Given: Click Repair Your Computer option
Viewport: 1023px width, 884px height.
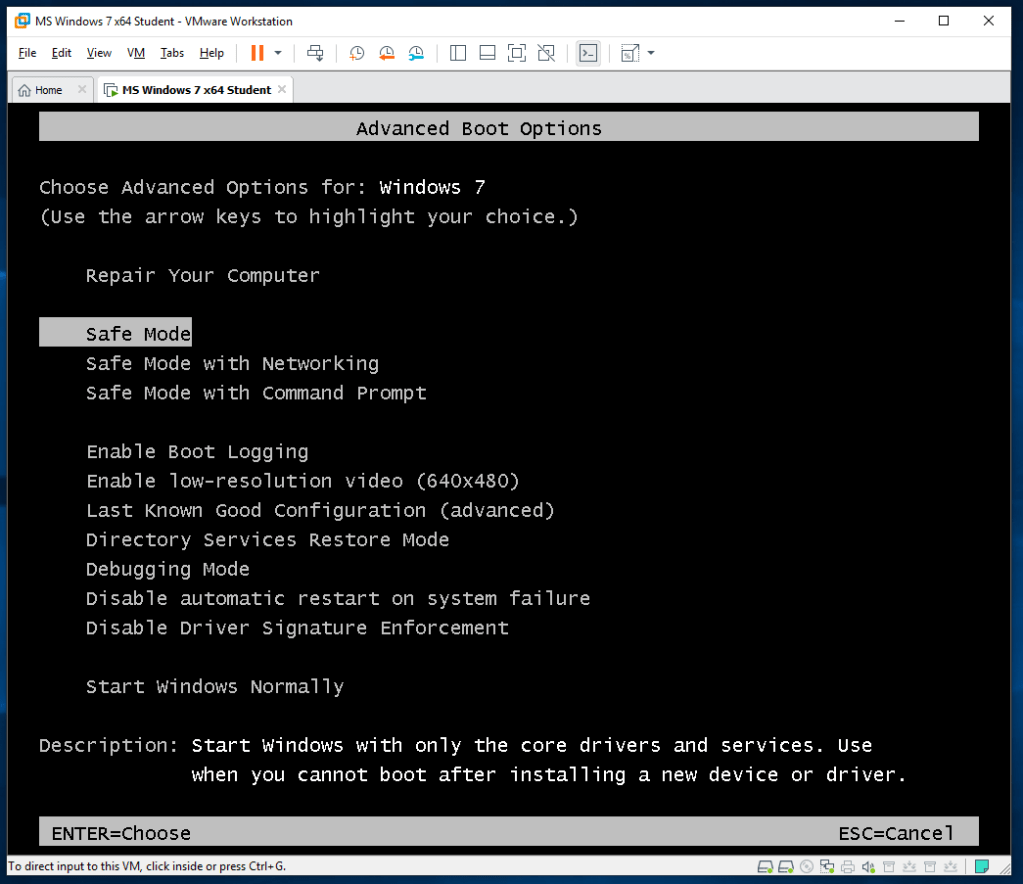Looking at the screenshot, I should click(x=203, y=275).
